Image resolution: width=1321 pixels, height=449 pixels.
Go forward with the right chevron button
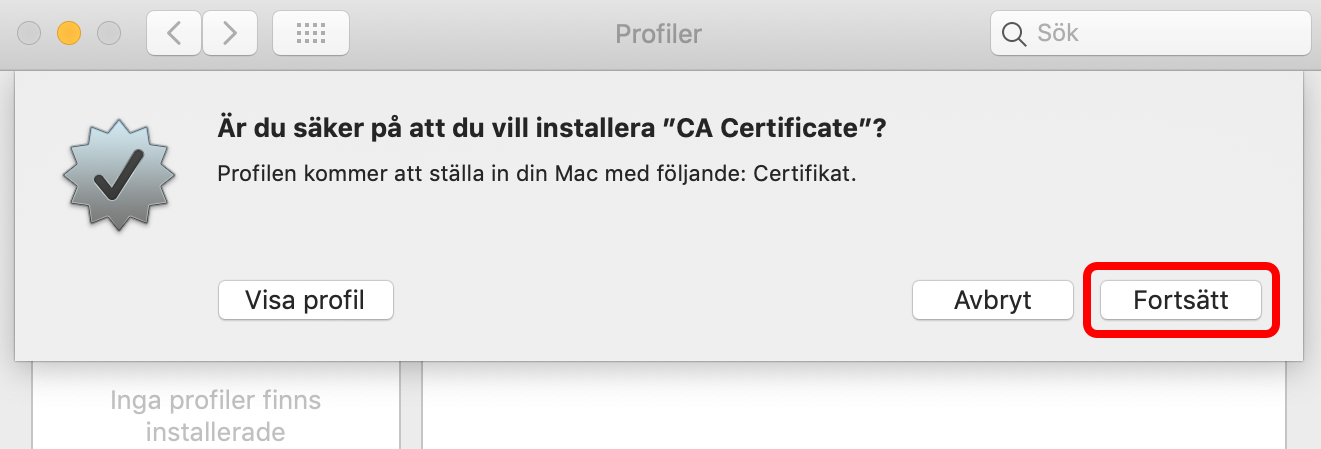tap(230, 34)
